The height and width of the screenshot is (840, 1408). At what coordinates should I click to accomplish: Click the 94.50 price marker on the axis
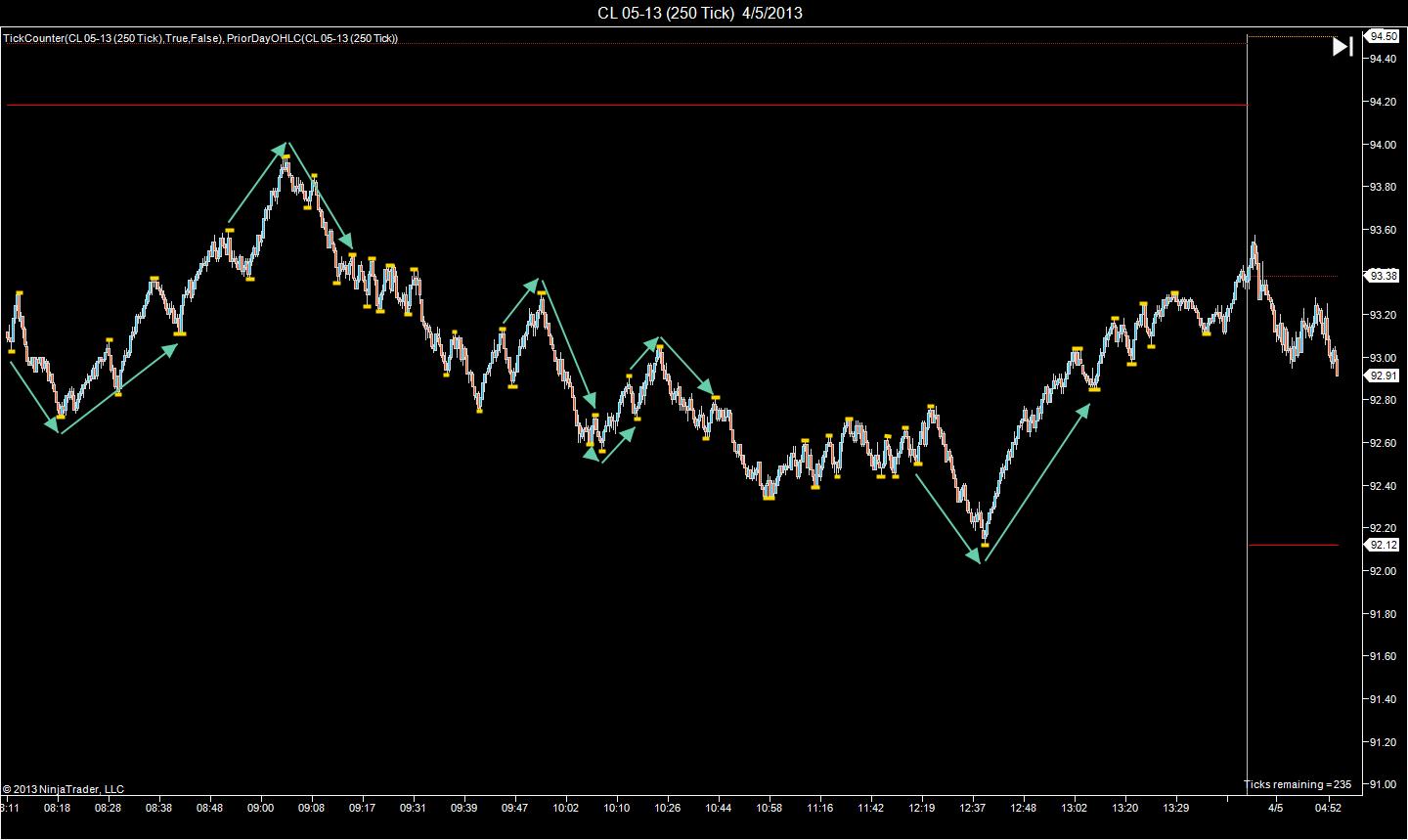click(1383, 36)
